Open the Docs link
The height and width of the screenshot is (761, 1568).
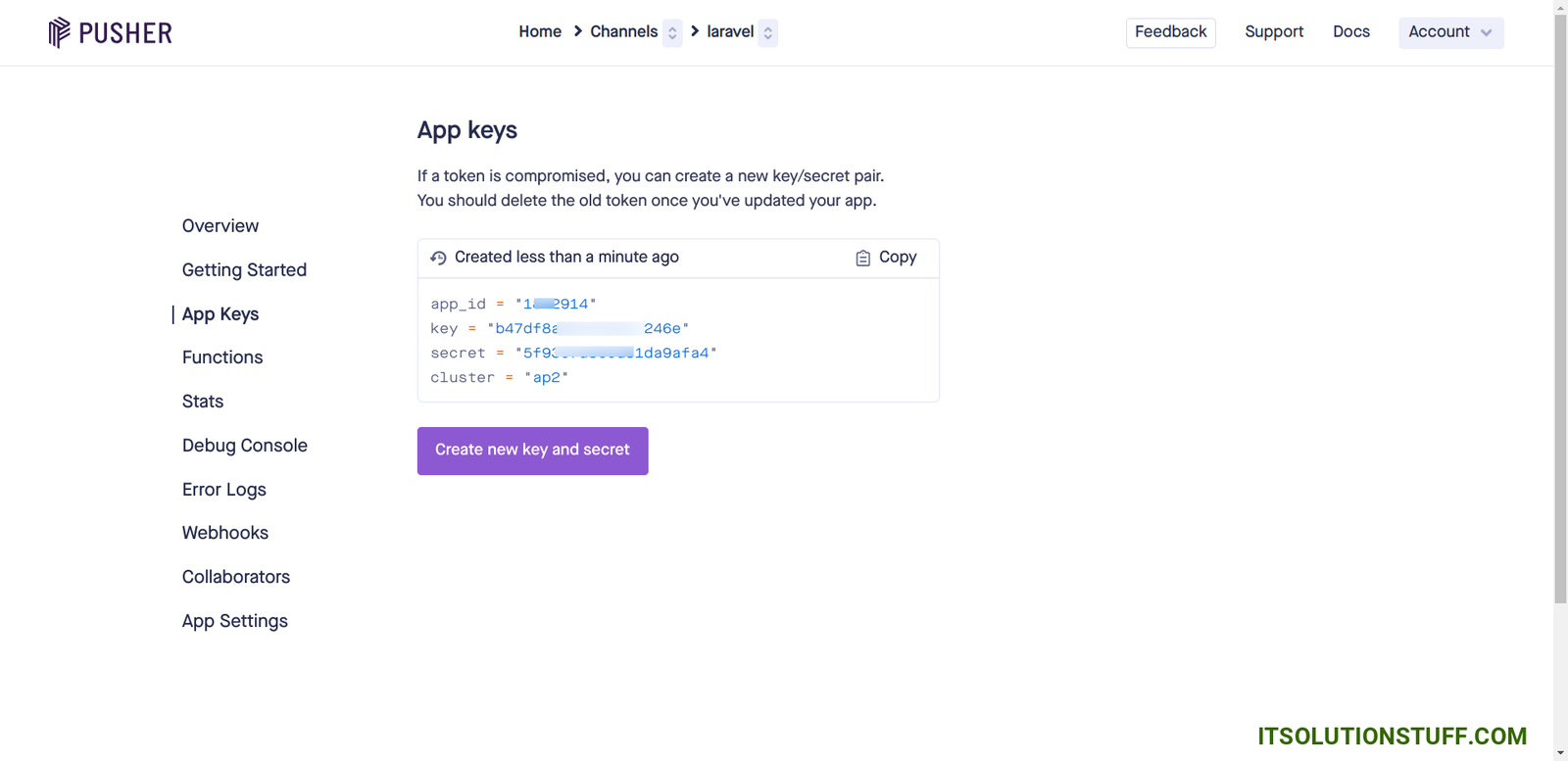point(1350,32)
